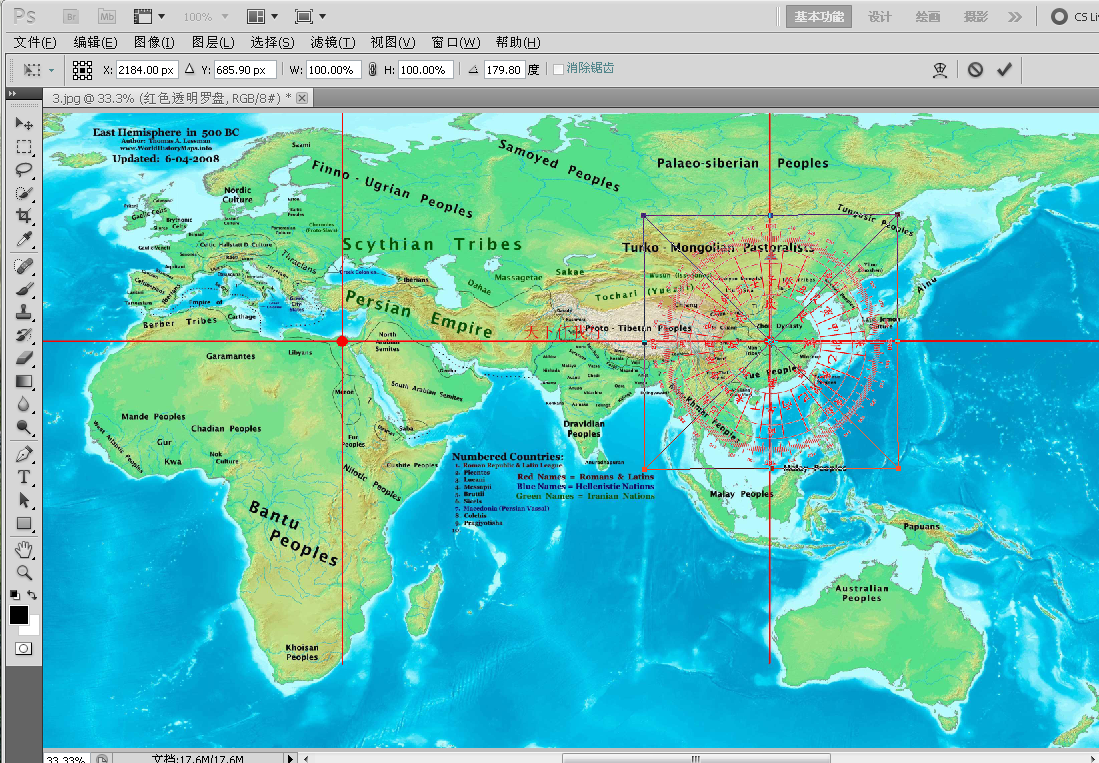Image resolution: width=1099 pixels, height=763 pixels.
Task: Select the Pen tool
Action: (x=24, y=453)
